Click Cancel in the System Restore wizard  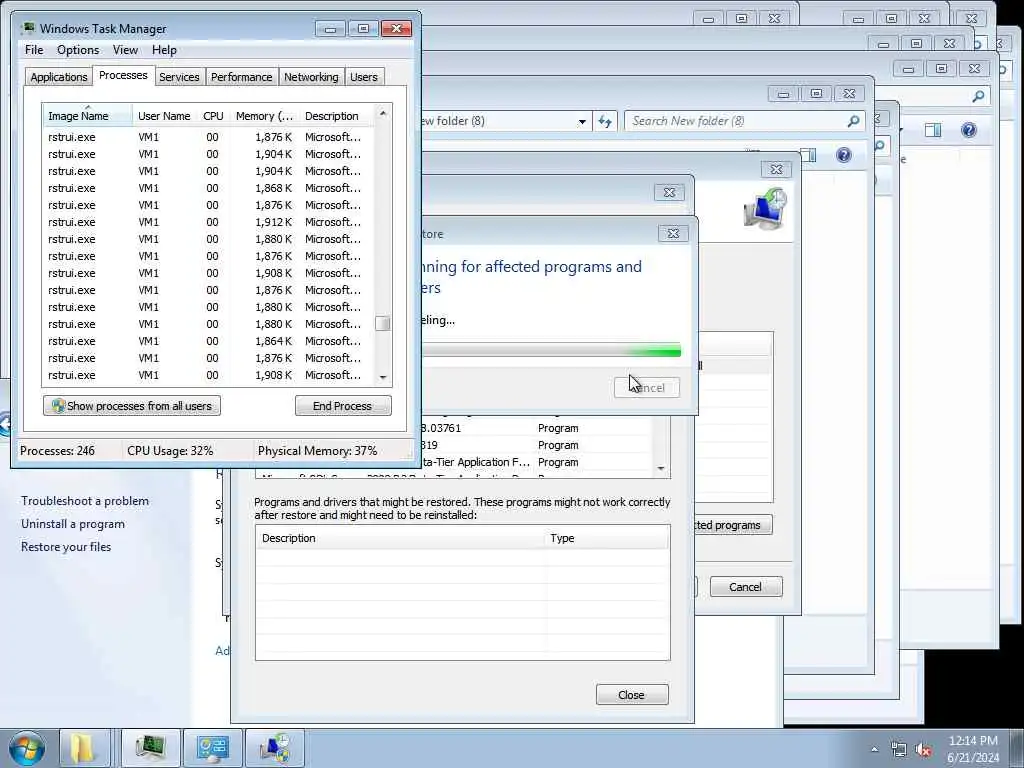pyautogui.click(x=745, y=586)
